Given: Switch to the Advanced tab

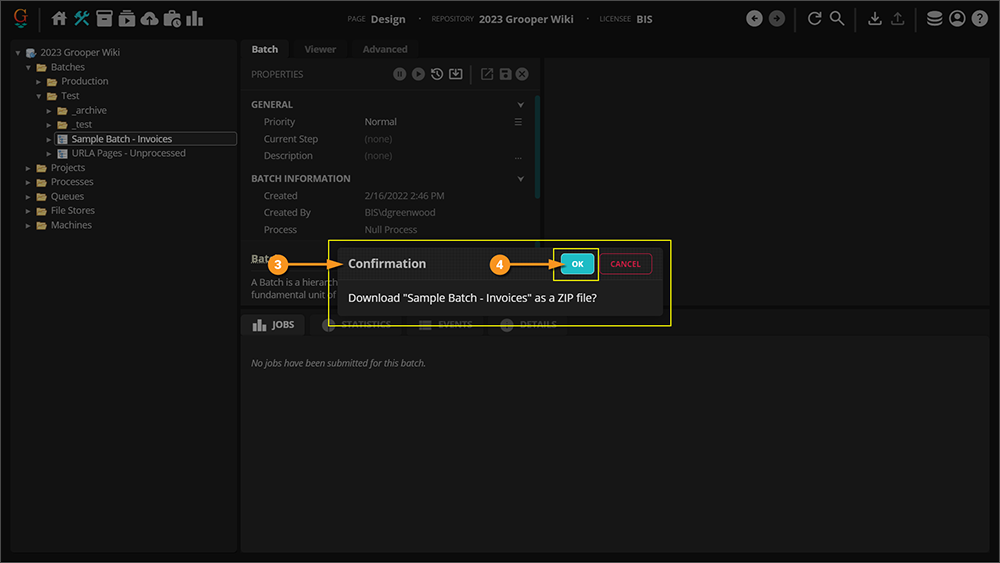Looking at the screenshot, I should [x=385, y=49].
